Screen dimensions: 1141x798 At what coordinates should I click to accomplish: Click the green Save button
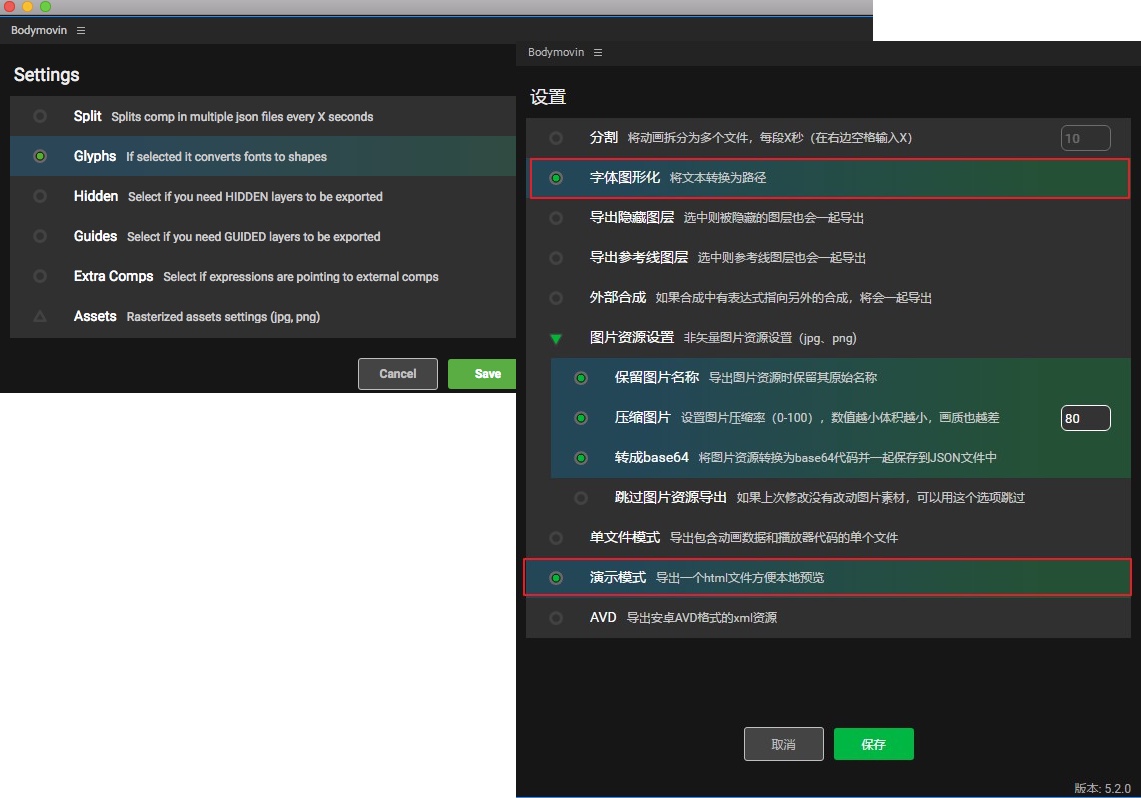tap(487, 373)
